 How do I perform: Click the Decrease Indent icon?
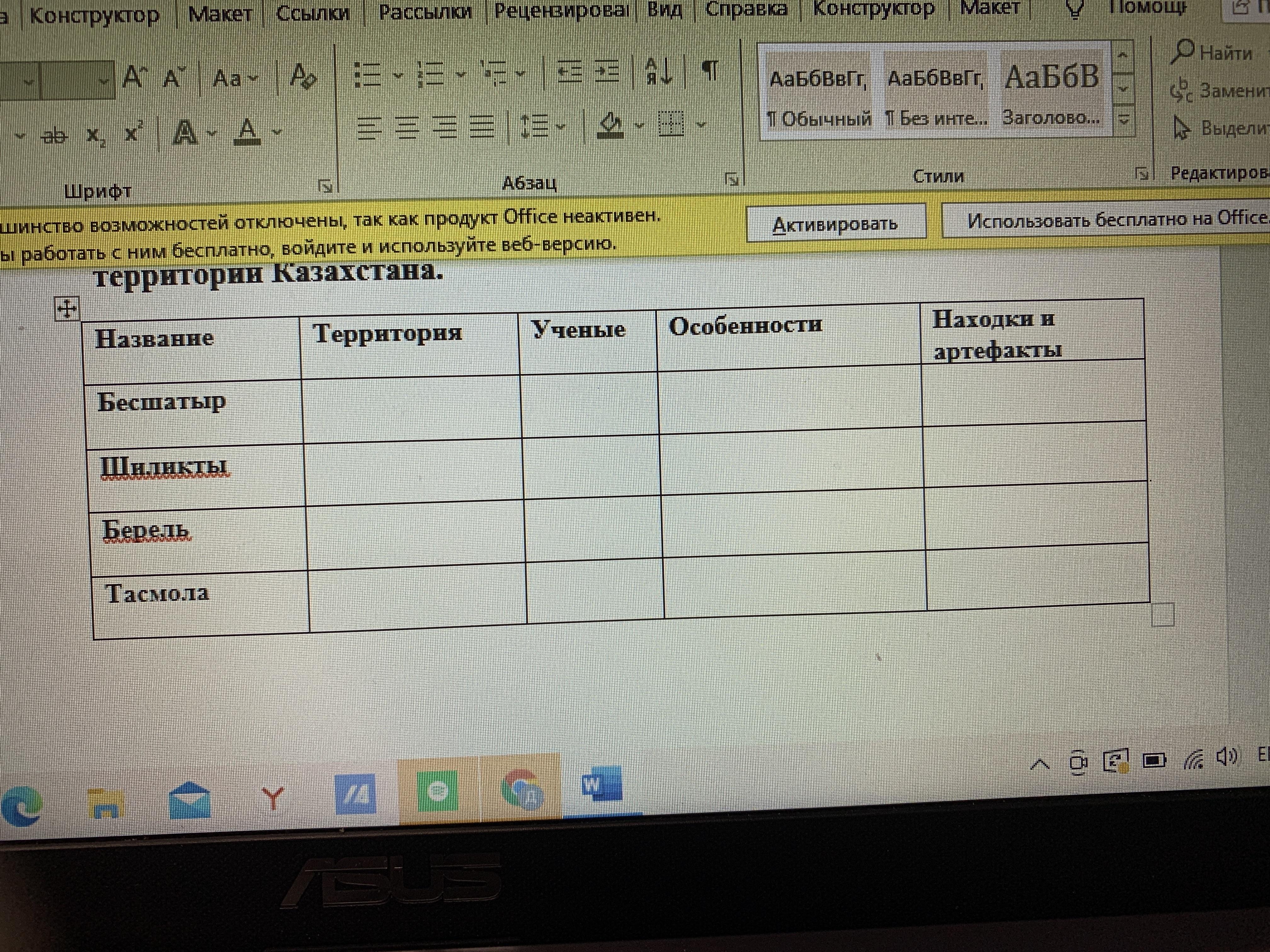tap(569, 71)
